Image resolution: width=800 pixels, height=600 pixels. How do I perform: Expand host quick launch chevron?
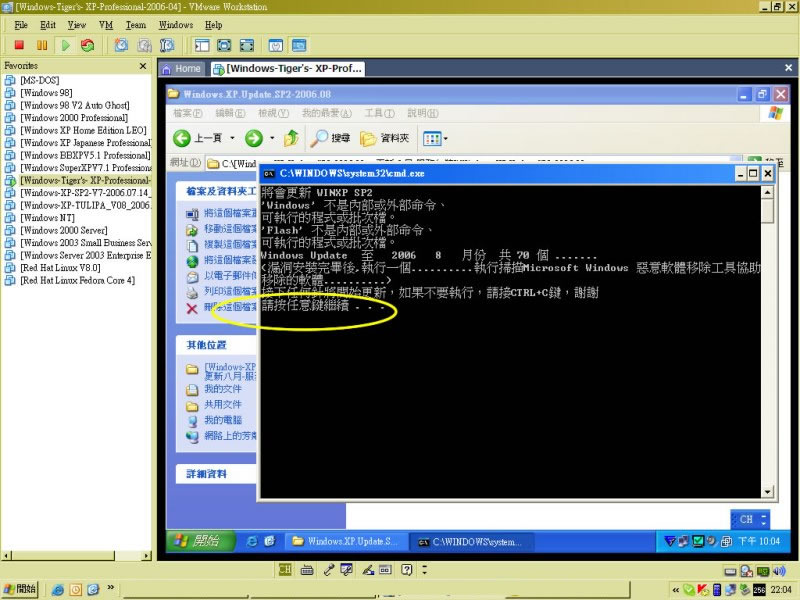(x=111, y=588)
